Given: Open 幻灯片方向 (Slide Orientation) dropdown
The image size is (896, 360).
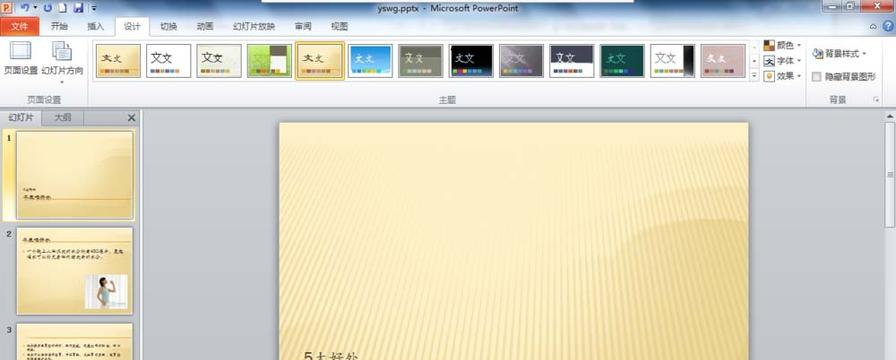Looking at the screenshot, I should (62, 63).
